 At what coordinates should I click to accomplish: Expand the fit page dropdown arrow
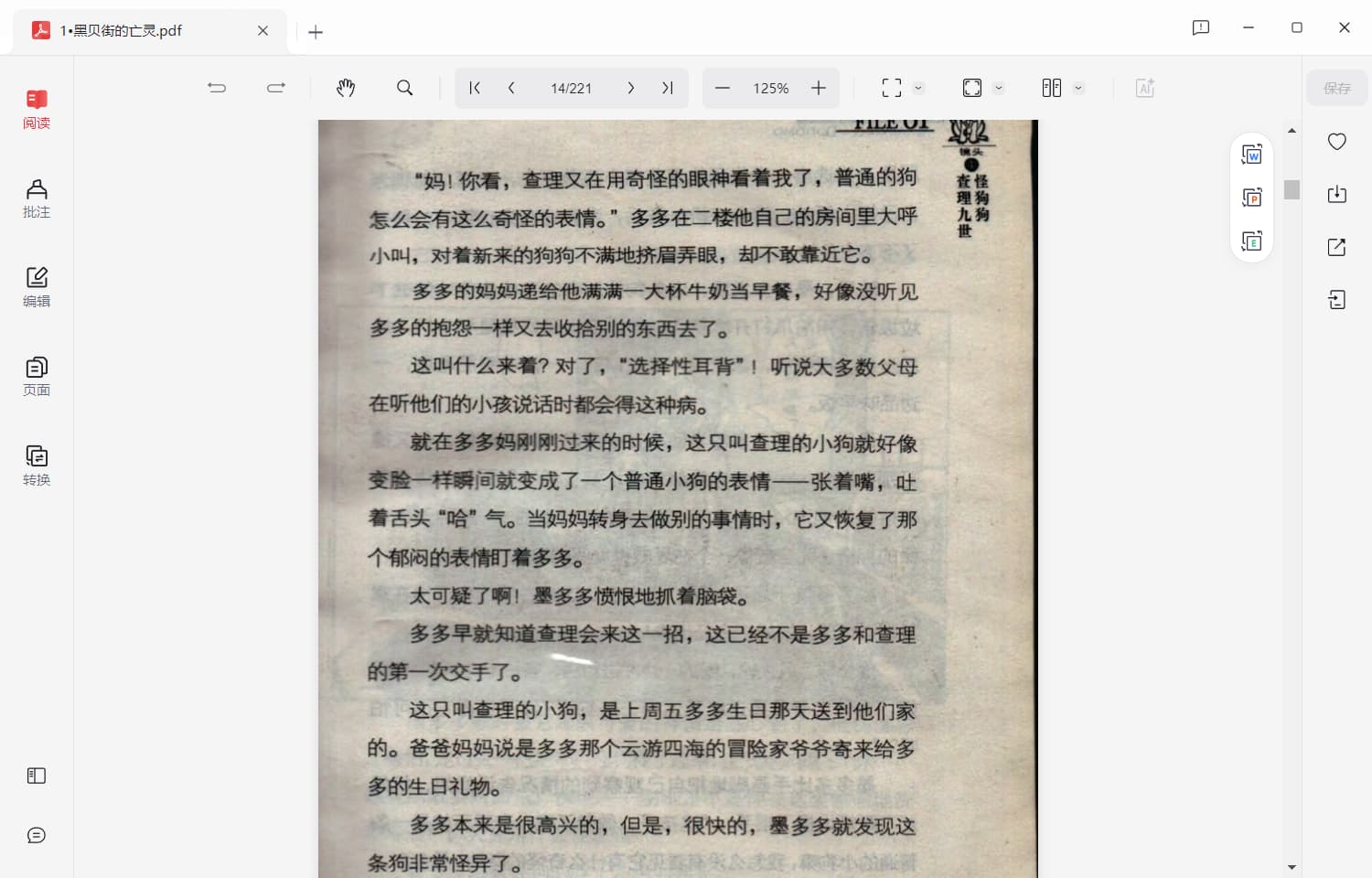point(999,88)
